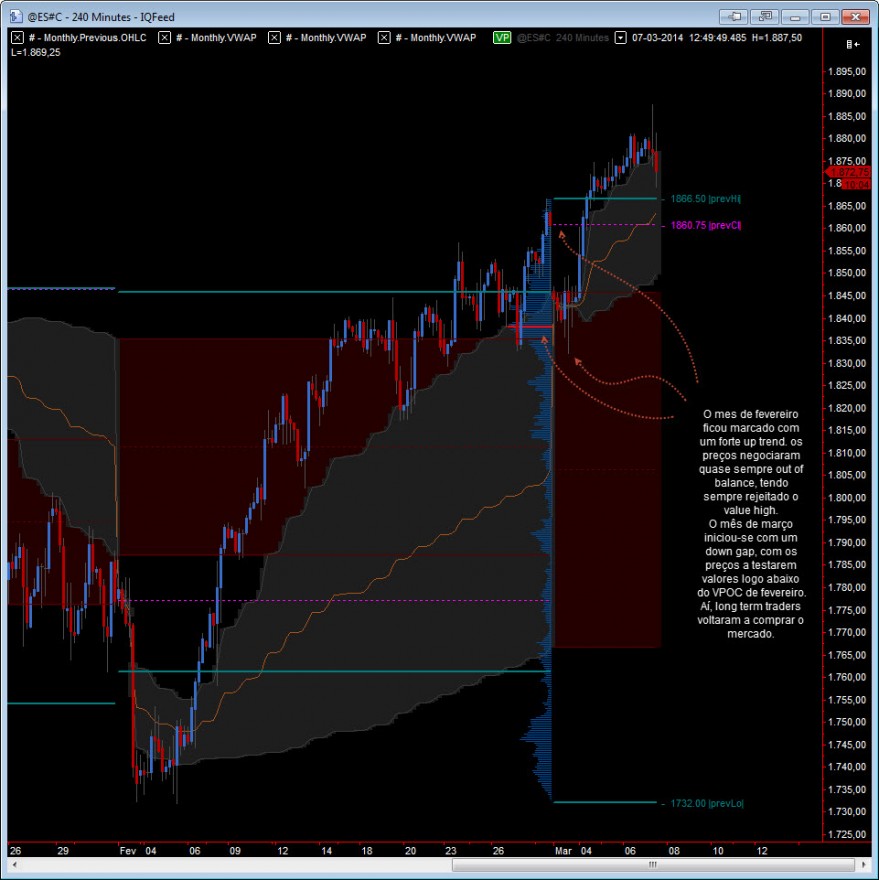Maximize the @ES#C chart window
This screenshot has width=879, height=880.
825,16
